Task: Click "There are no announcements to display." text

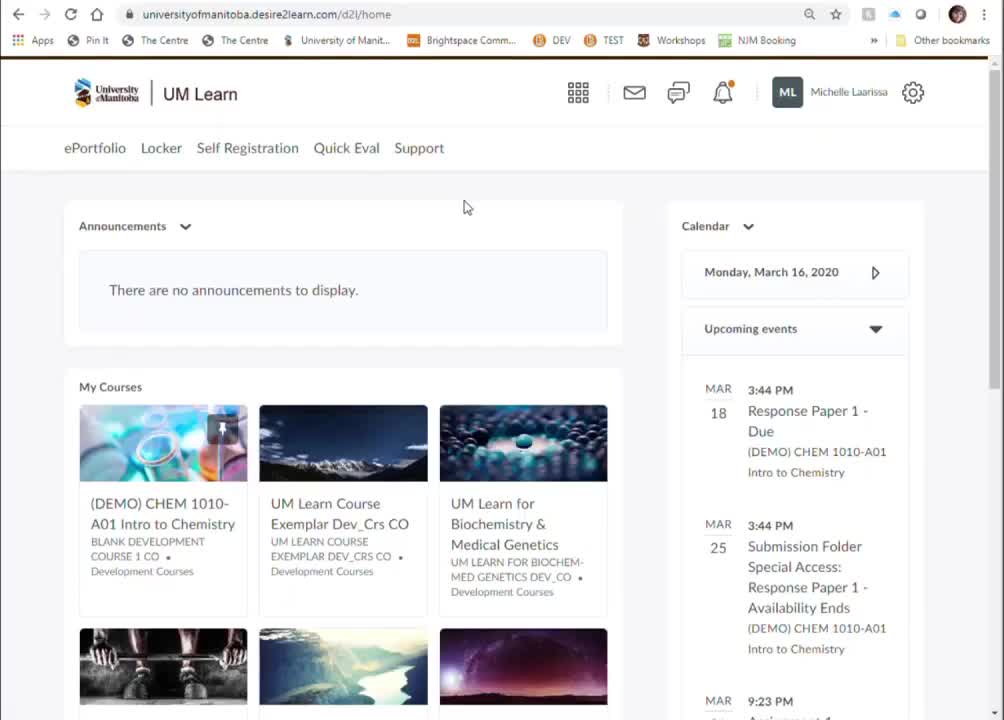Action: [233, 290]
